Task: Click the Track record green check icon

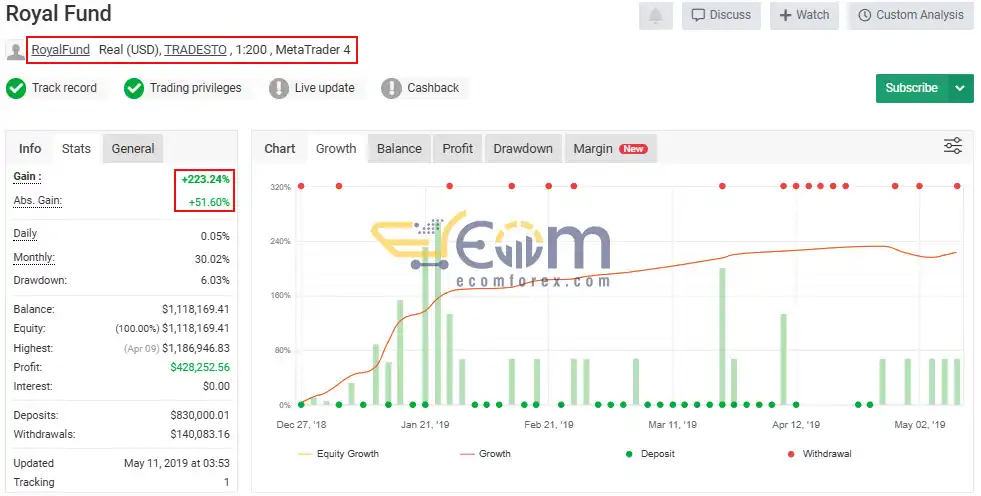Action: [16, 88]
